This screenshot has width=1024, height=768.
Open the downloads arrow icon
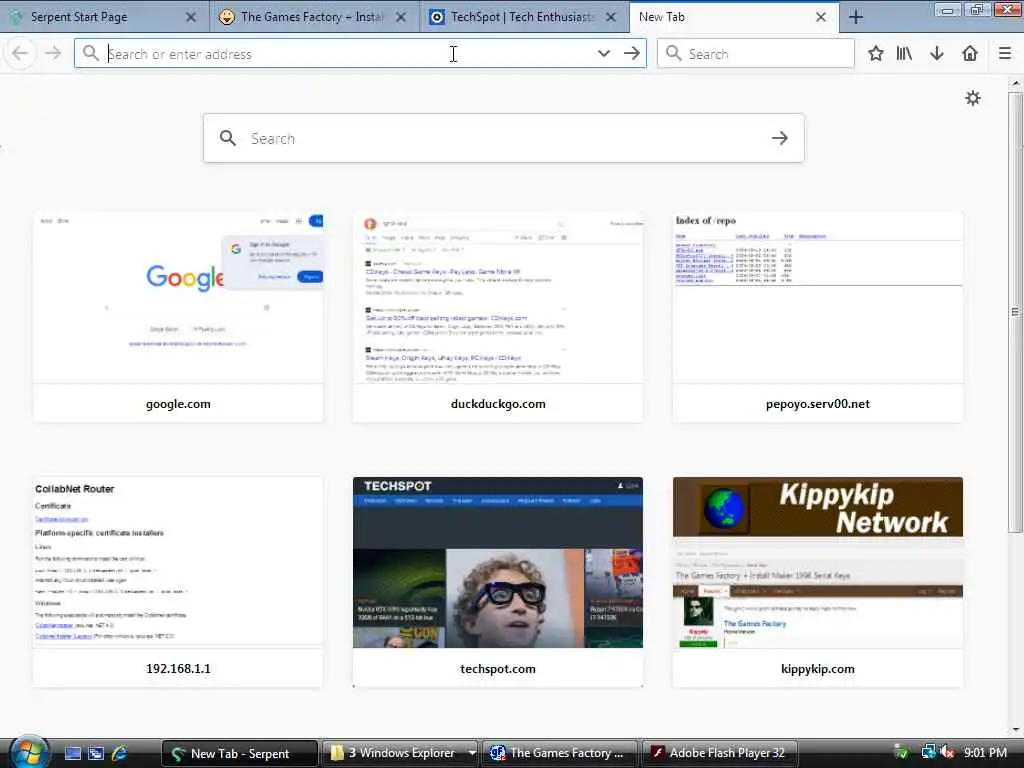click(937, 54)
